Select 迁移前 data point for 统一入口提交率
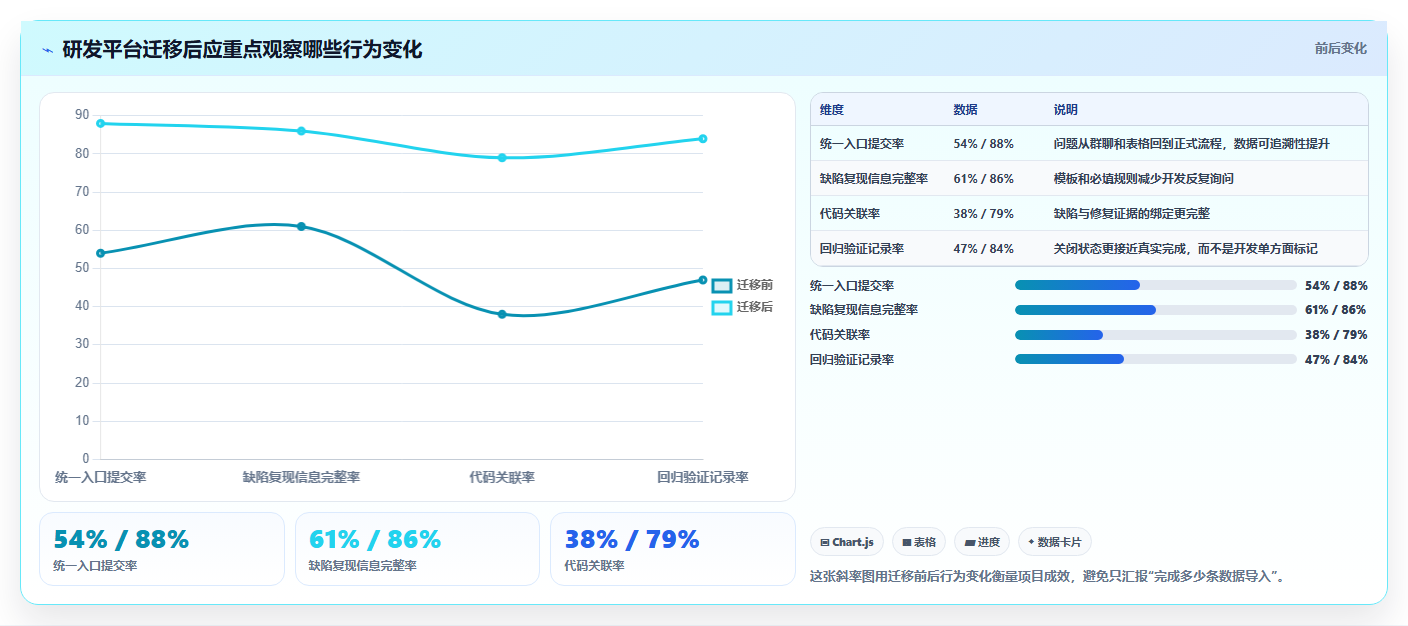Screen dimensions: 1408x626 [x=100, y=253]
